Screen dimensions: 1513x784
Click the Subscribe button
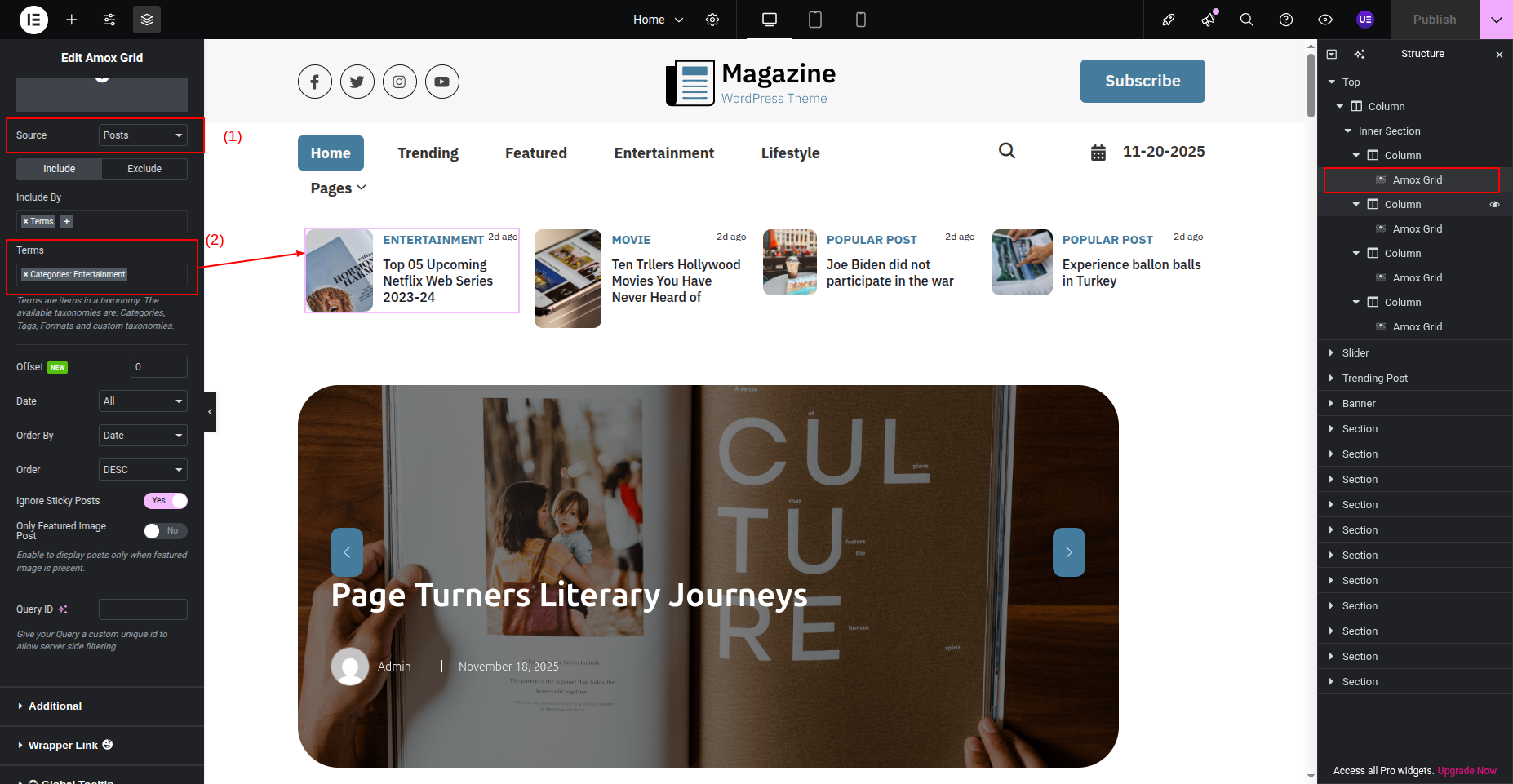pyautogui.click(x=1142, y=82)
